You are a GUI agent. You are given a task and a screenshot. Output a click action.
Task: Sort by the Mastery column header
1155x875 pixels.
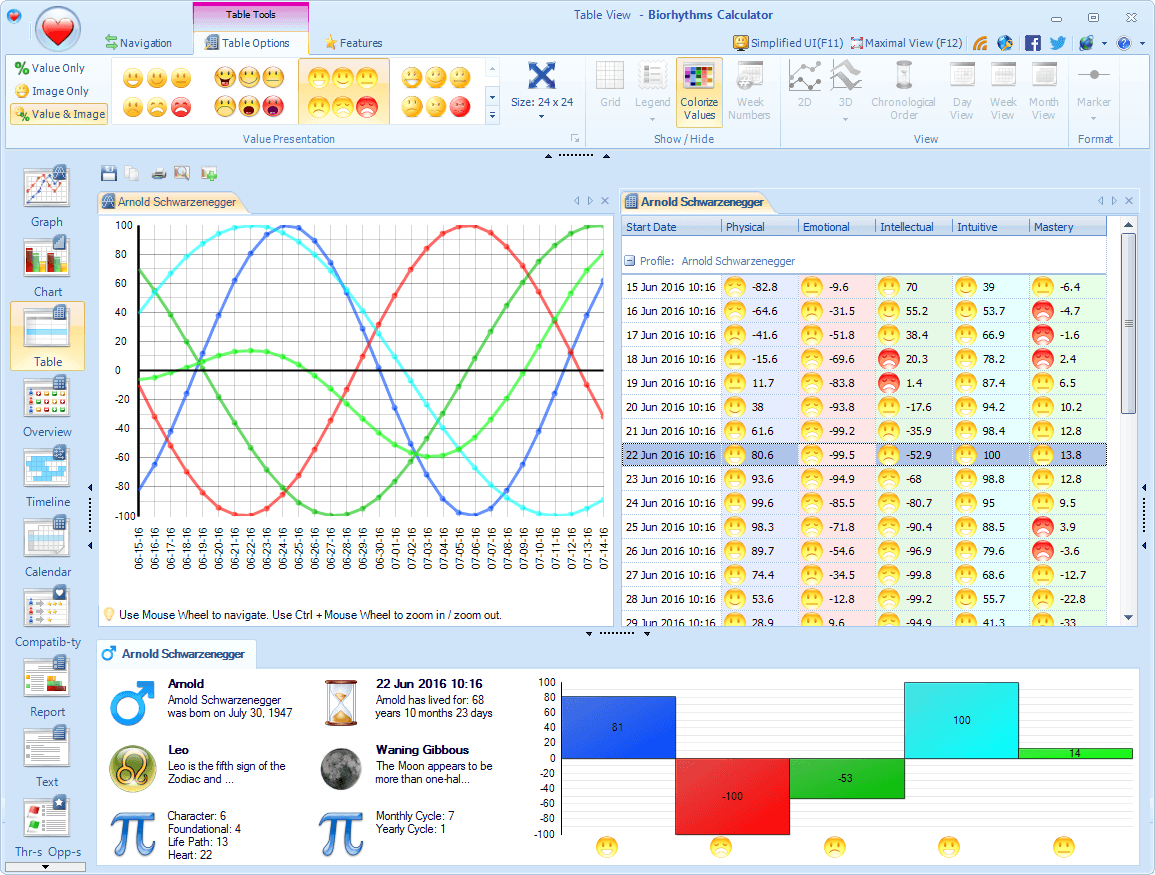(x=1067, y=227)
